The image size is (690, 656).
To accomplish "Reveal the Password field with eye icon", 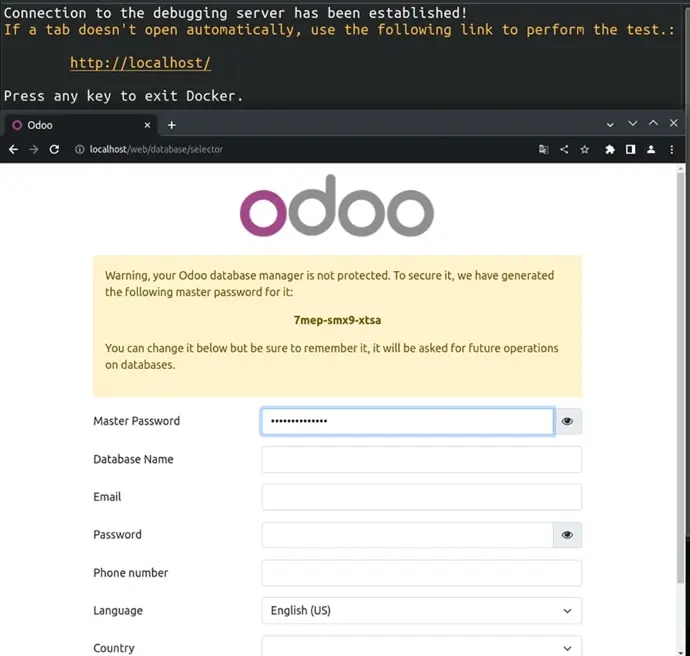I will pyautogui.click(x=567, y=535).
